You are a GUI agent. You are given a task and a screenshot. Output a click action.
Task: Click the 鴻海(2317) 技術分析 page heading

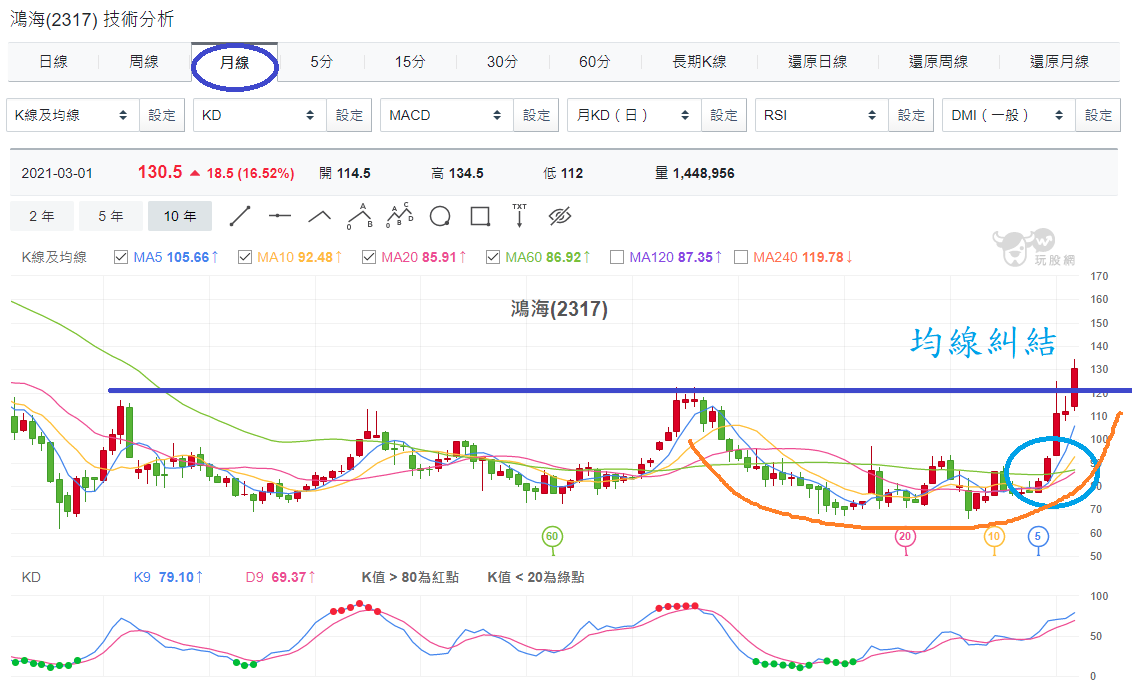(x=92, y=20)
